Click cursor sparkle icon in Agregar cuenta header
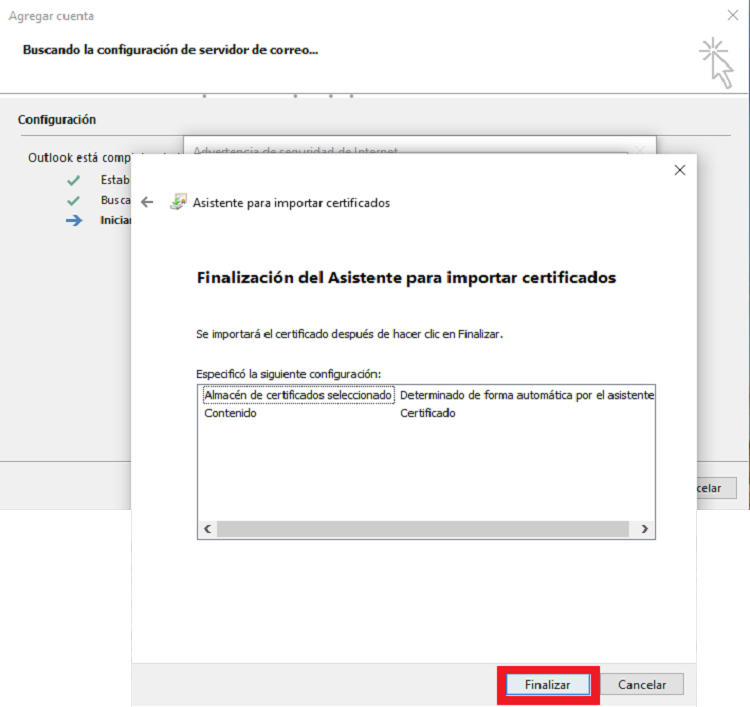This screenshot has height=707, width=750. (x=716, y=63)
